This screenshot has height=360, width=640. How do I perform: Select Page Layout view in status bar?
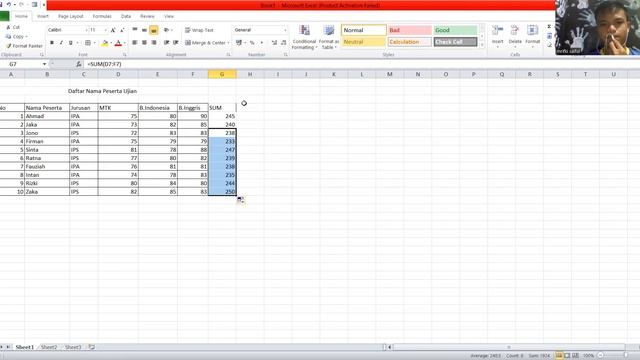point(567,356)
